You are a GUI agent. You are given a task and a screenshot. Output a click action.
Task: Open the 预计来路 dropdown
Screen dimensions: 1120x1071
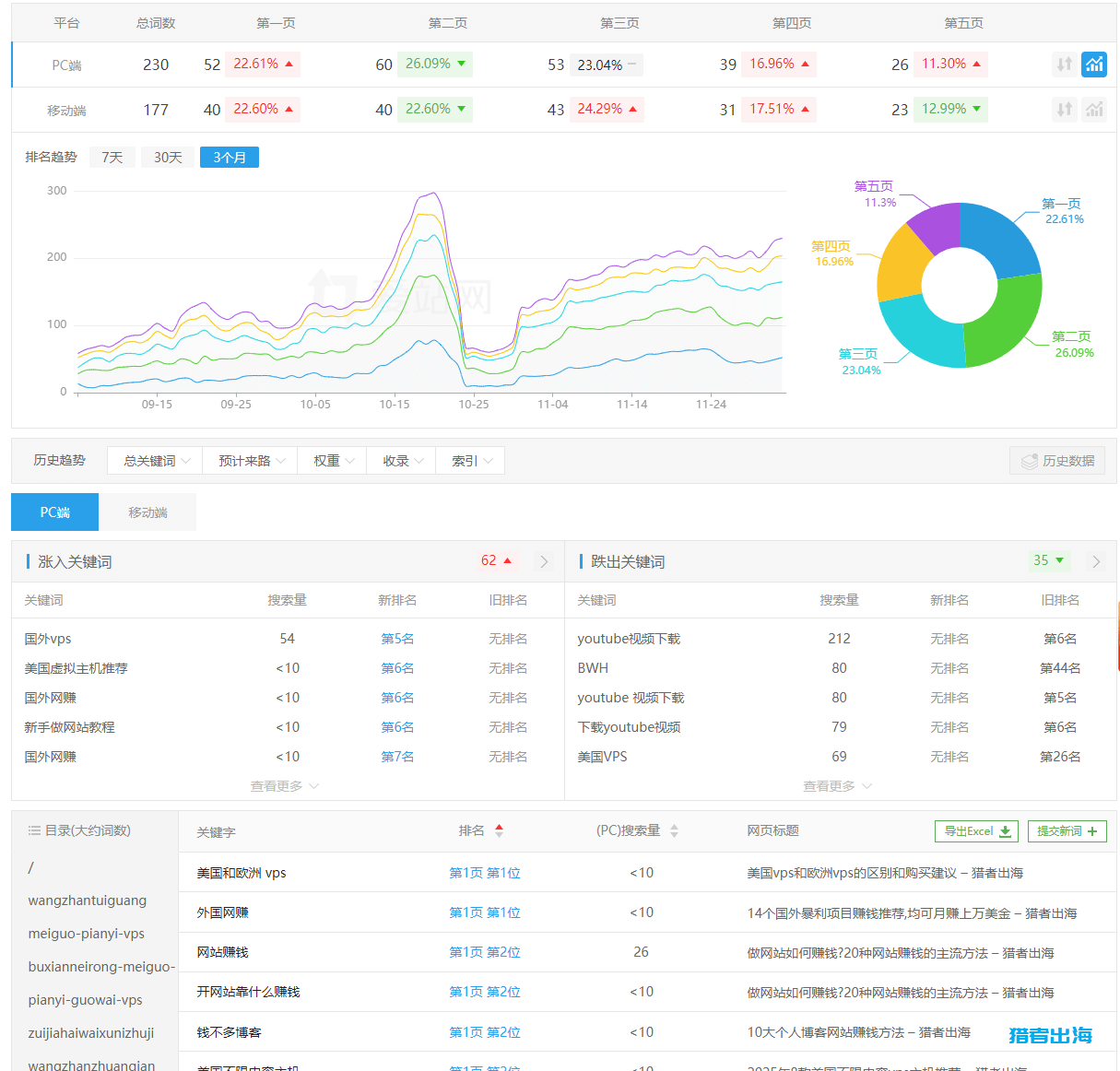pyautogui.click(x=251, y=461)
